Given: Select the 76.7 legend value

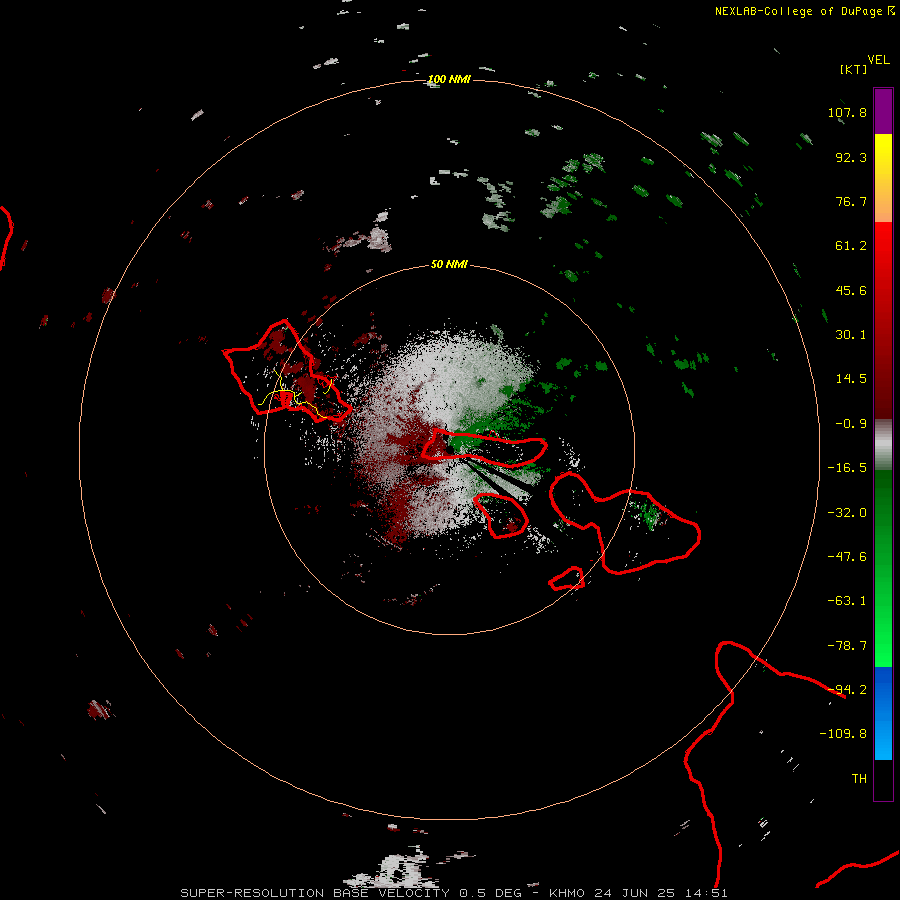Looking at the screenshot, I should tap(851, 201).
